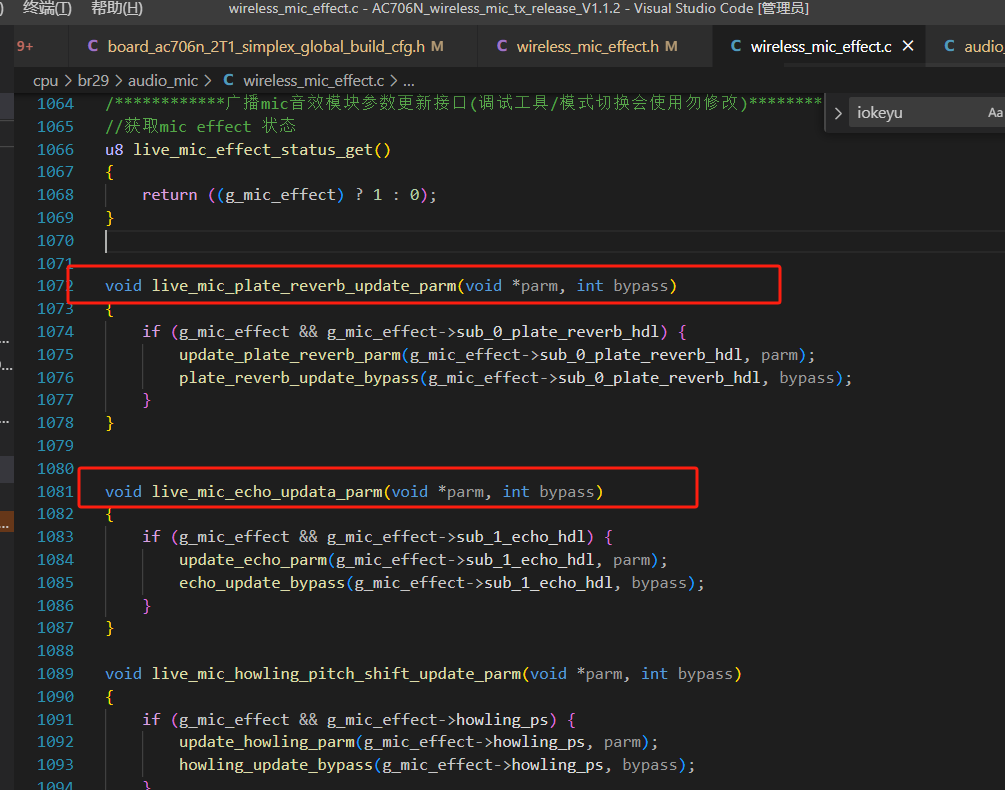1005x790 pixels.
Task: Click C file icon on the audio tab
Action: point(949,46)
